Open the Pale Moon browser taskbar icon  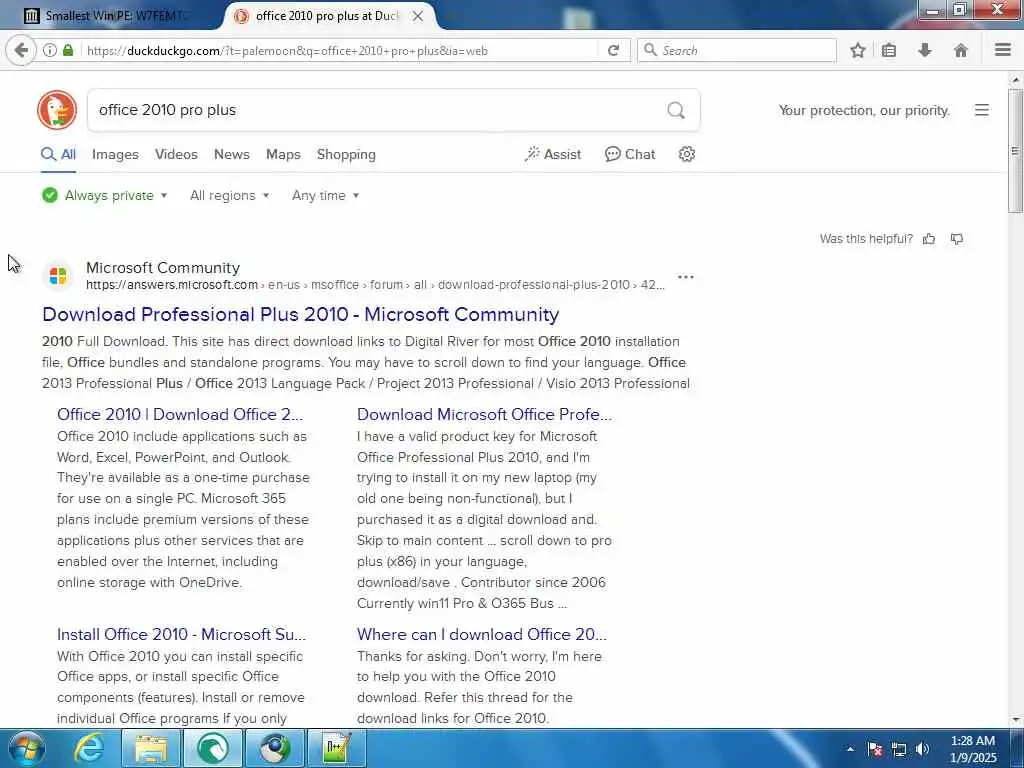click(275, 748)
